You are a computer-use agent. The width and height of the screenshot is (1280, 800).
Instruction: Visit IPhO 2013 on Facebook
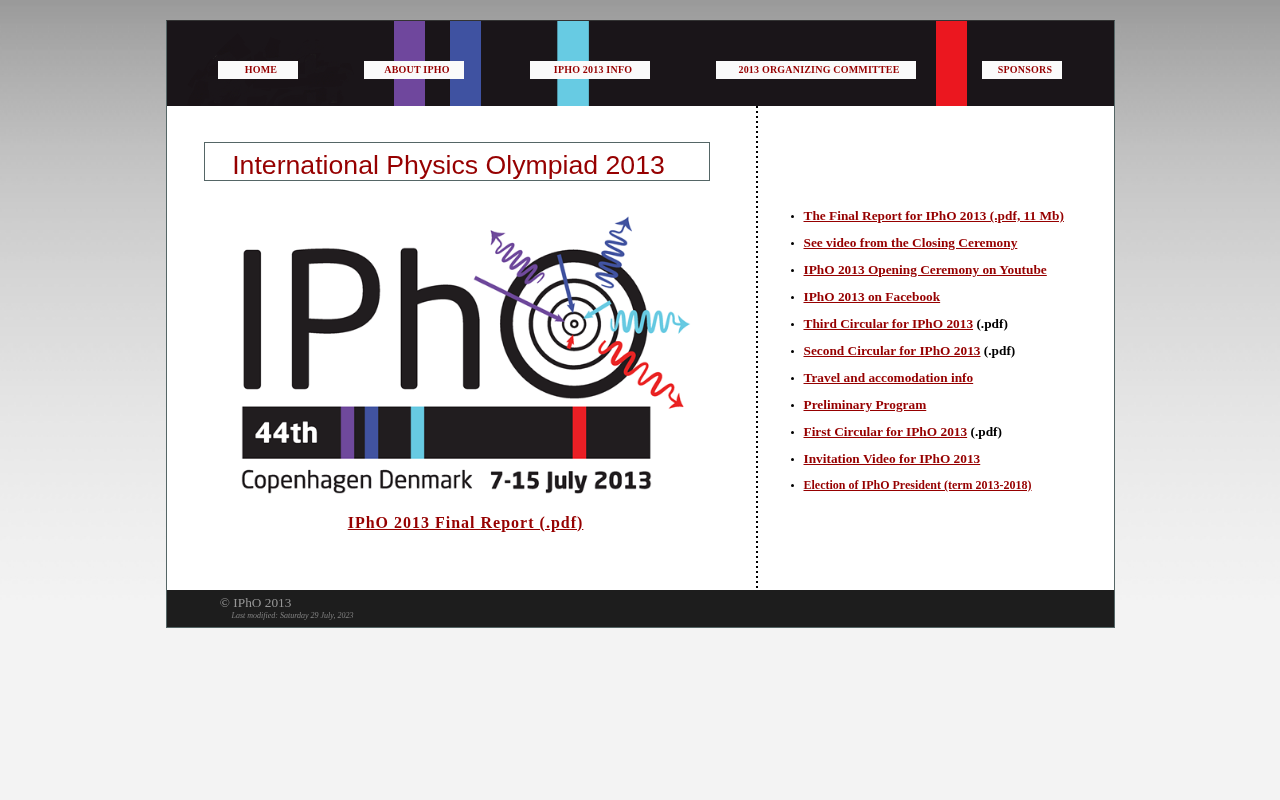tap(871, 297)
